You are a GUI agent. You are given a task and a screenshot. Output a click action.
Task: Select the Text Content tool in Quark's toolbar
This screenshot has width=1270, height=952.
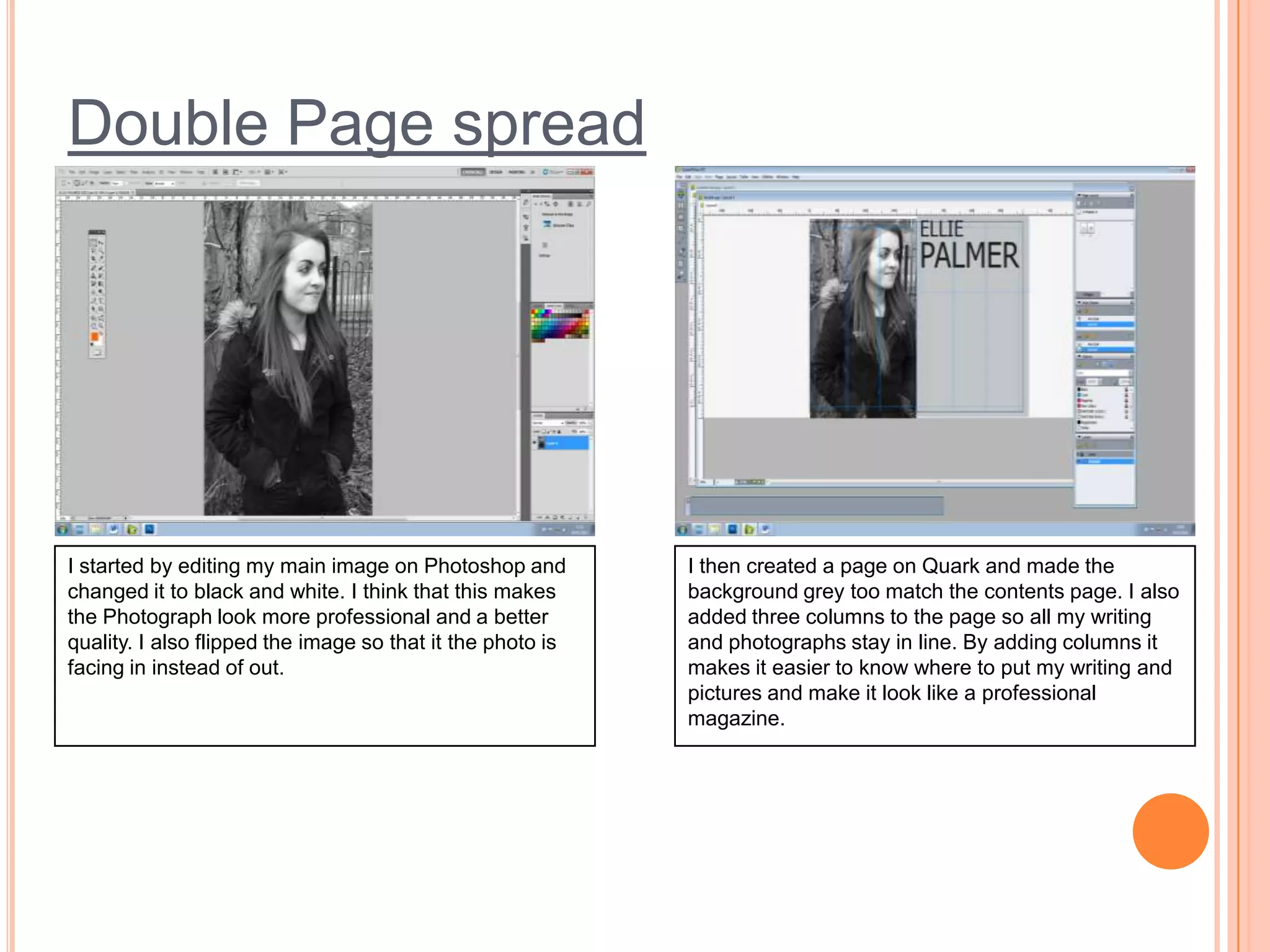coord(680,205)
